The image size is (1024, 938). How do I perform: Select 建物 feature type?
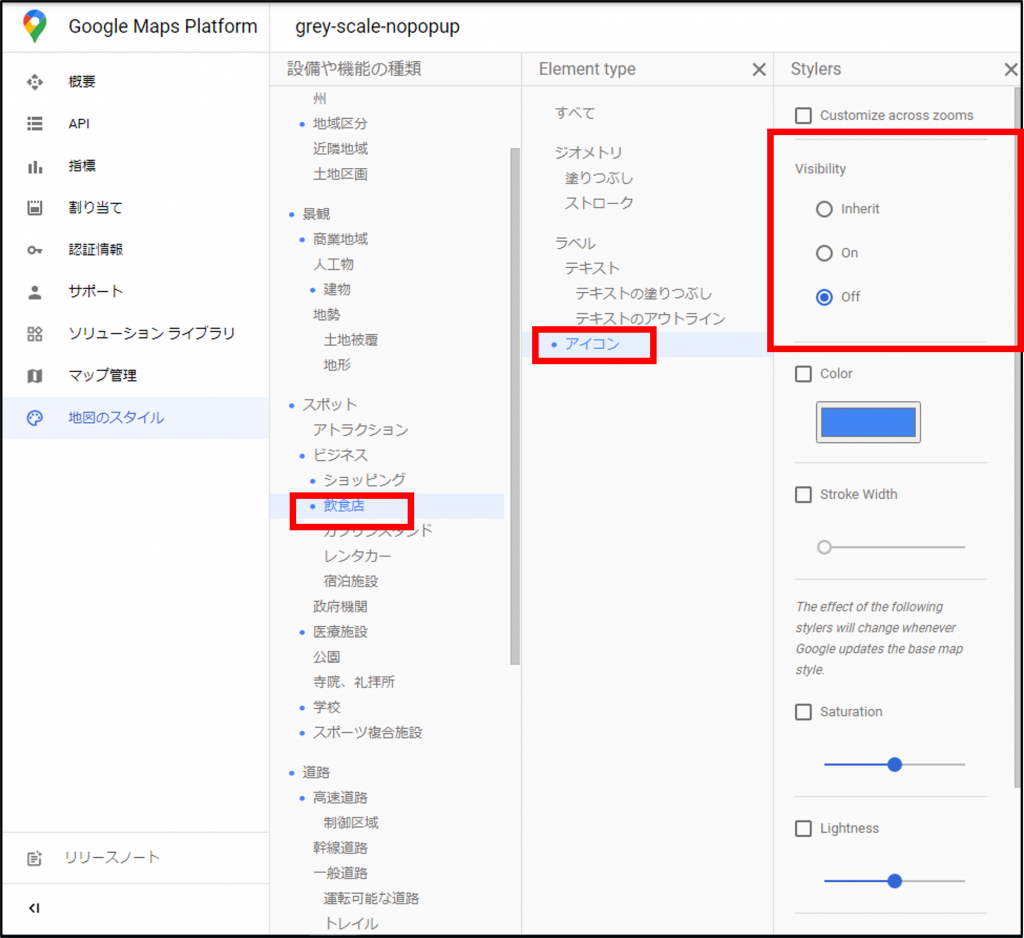(337, 289)
